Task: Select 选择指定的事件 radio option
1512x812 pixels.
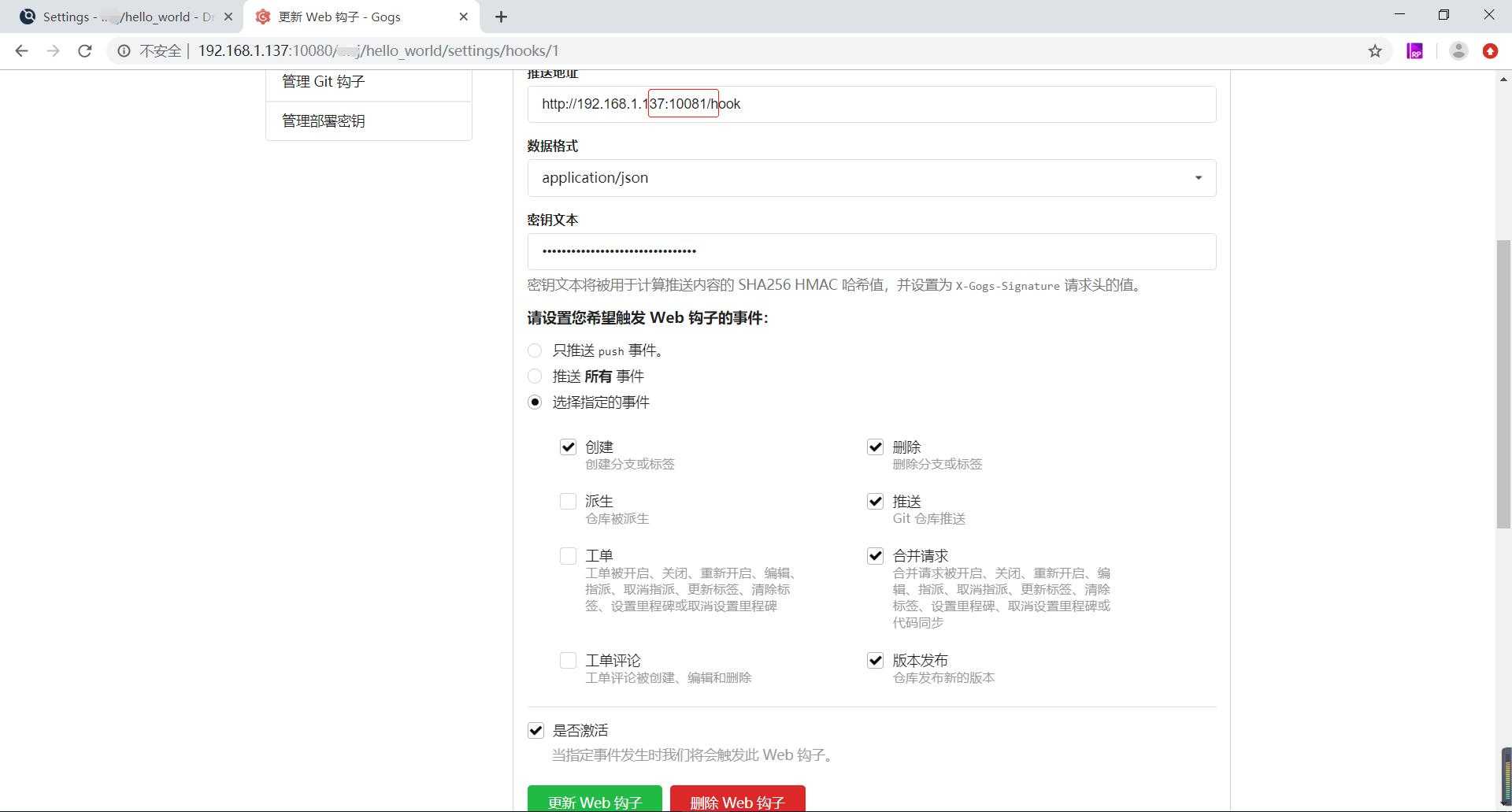Action: pos(535,402)
